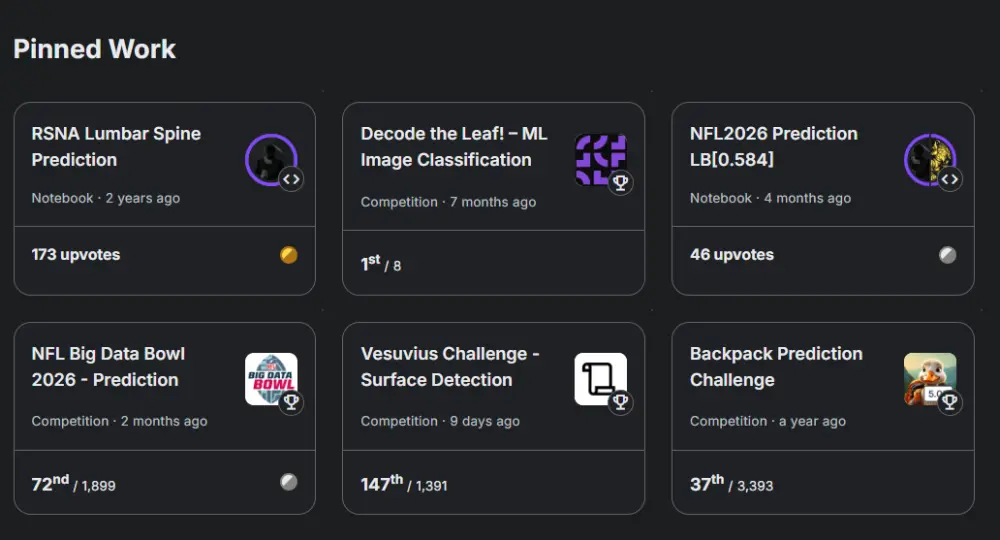Click the 173 upvotes count
The width and height of the screenshot is (1000, 540).
(x=76, y=255)
